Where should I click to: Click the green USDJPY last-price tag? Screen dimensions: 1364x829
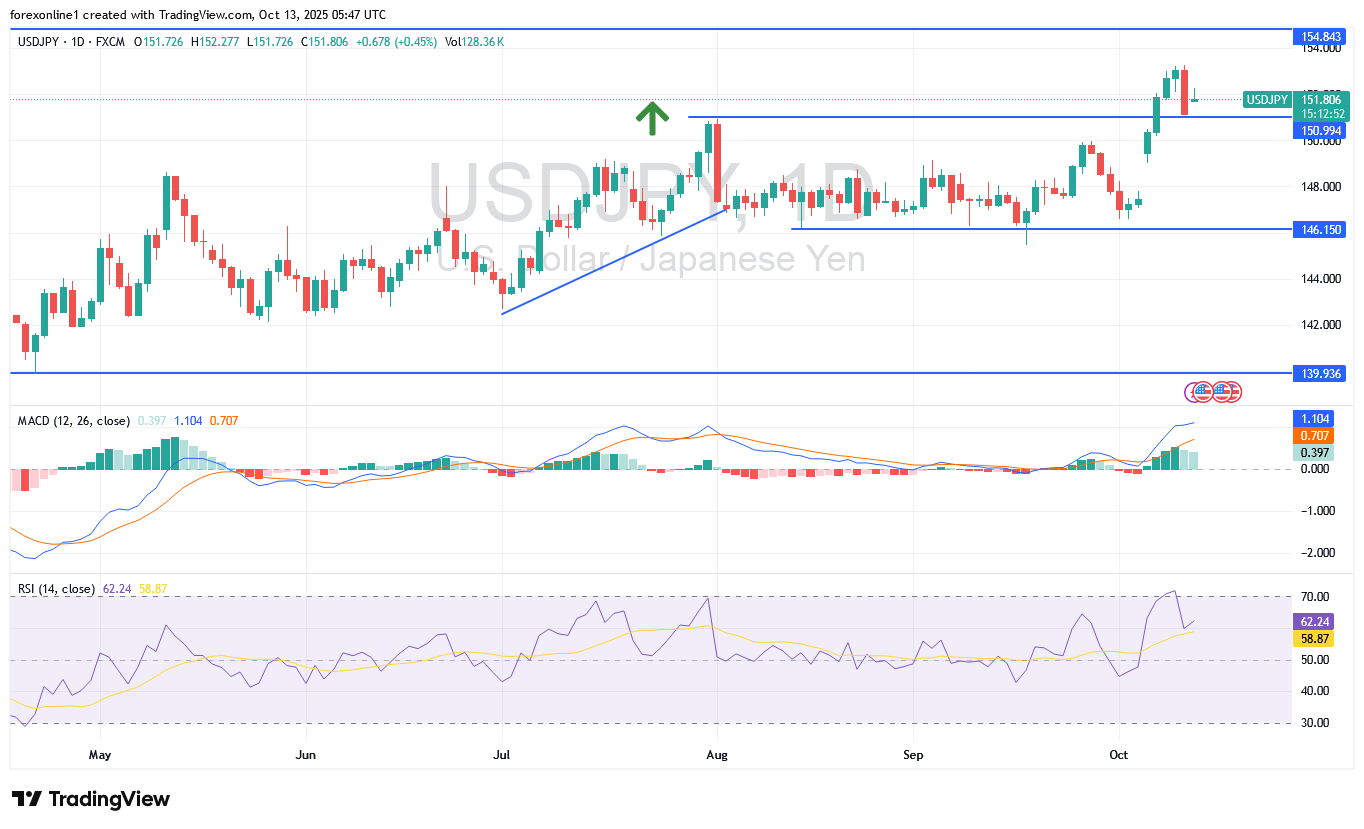[1267, 99]
